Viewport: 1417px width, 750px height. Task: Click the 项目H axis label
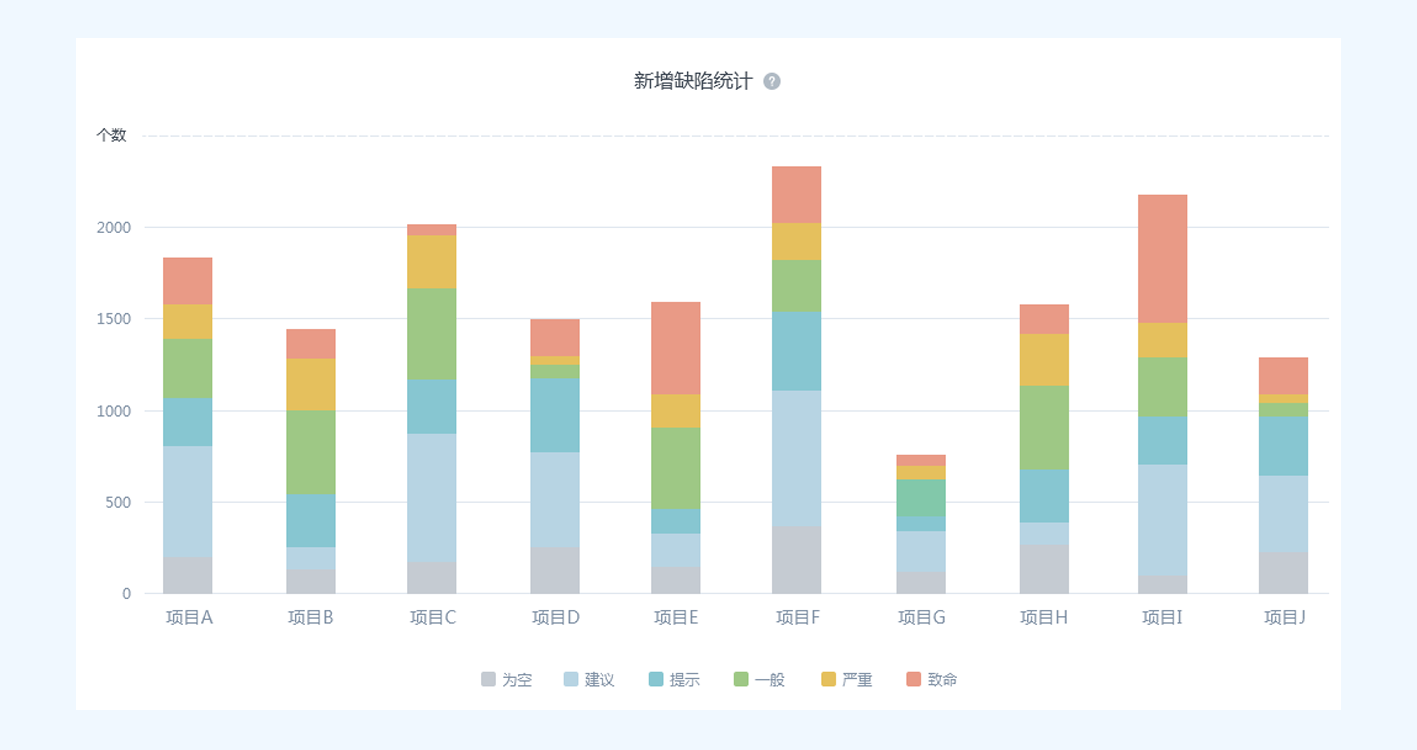pyautogui.click(x=1044, y=618)
